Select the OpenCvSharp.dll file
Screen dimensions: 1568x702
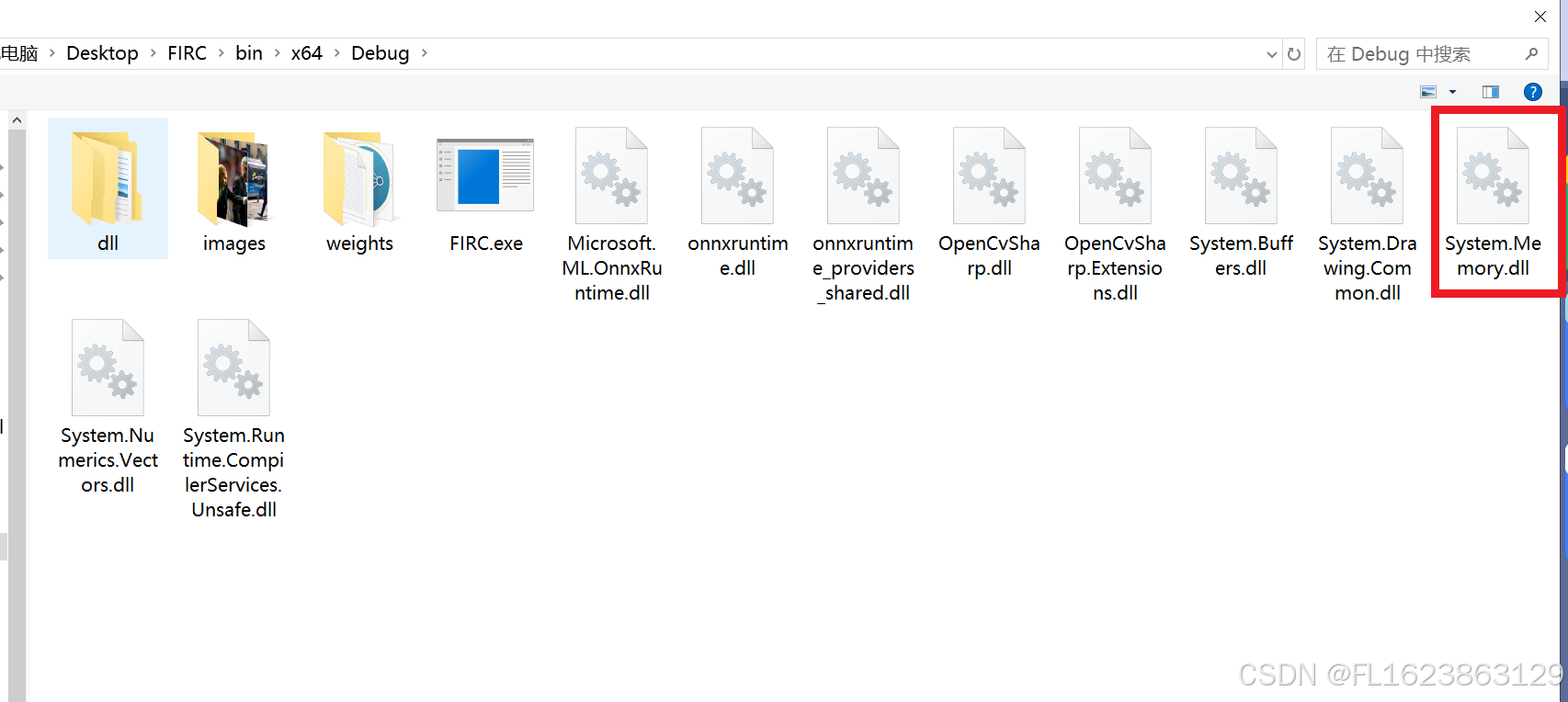[989, 175]
